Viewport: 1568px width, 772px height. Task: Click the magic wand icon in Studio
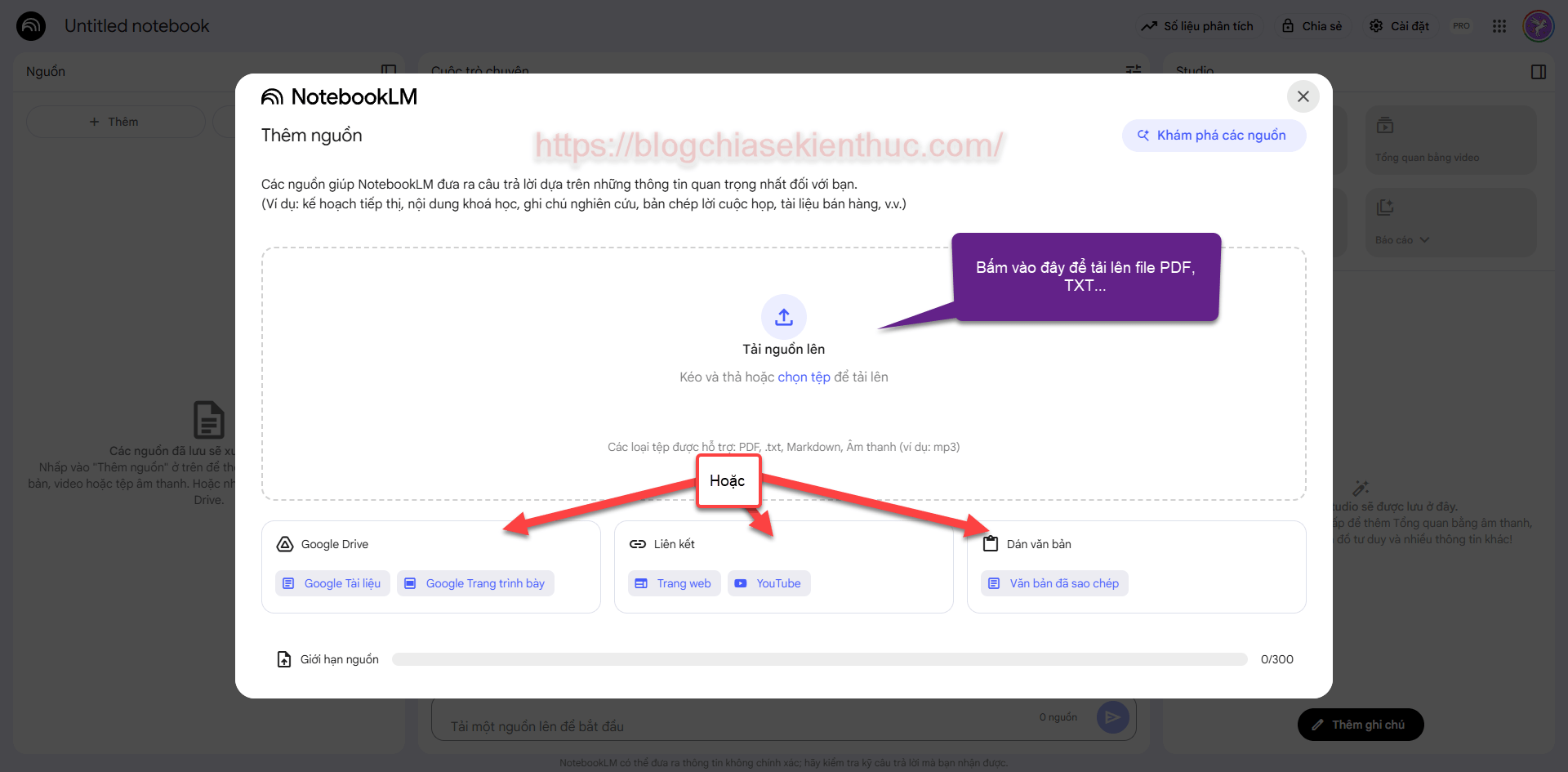[1361, 489]
